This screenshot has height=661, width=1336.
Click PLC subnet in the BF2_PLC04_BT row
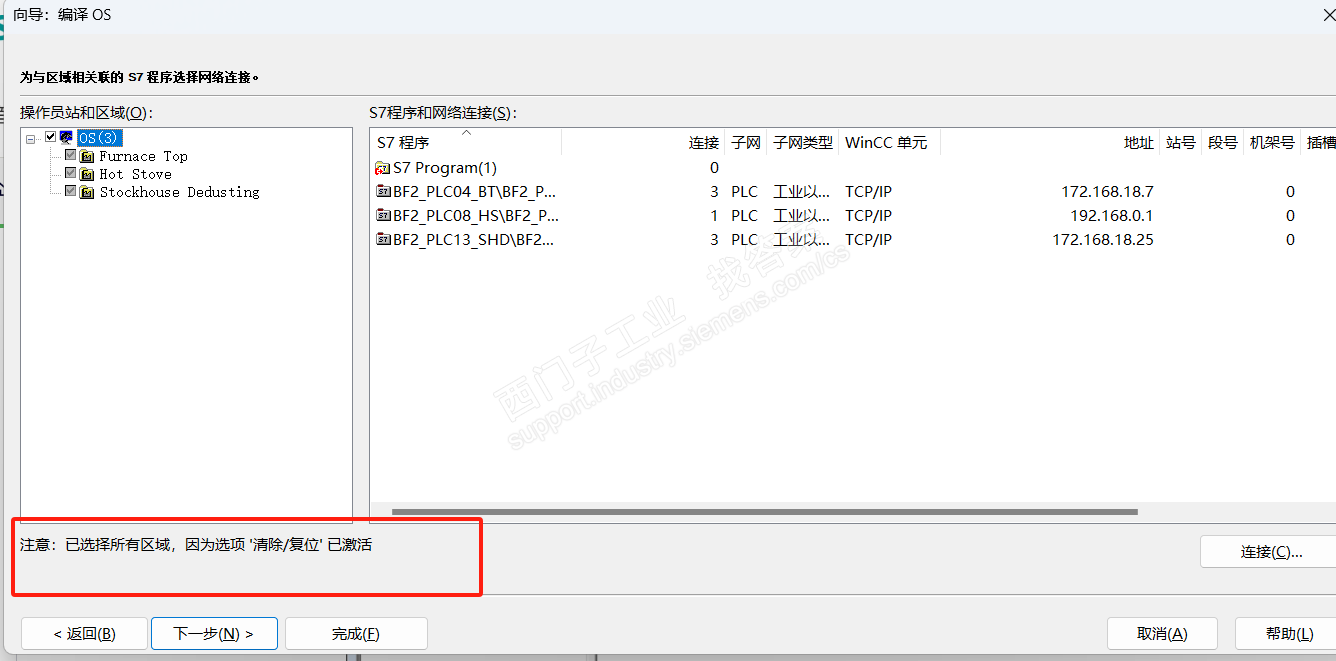coord(744,191)
